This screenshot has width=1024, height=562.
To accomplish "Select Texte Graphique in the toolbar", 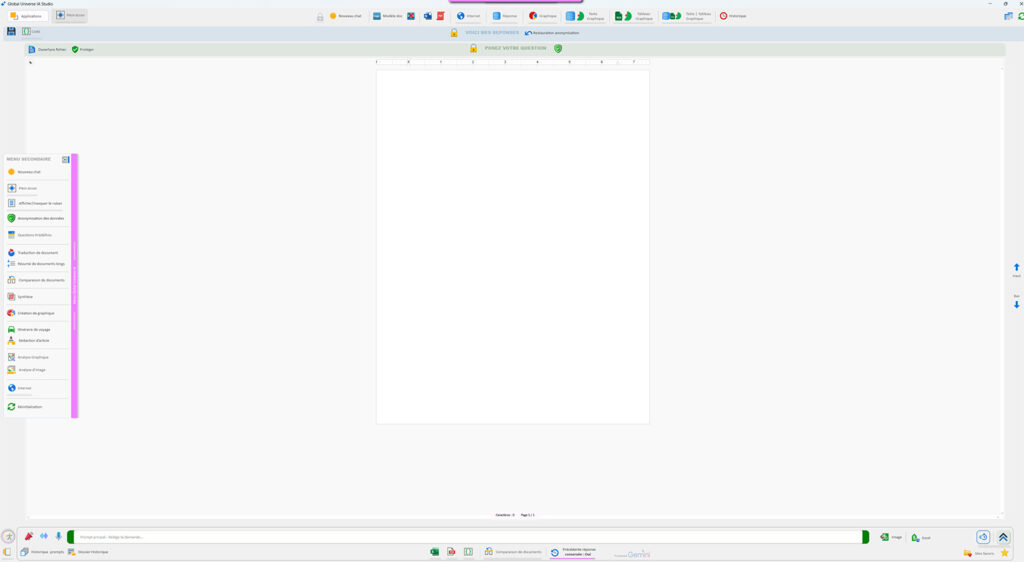I will [584, 16].
